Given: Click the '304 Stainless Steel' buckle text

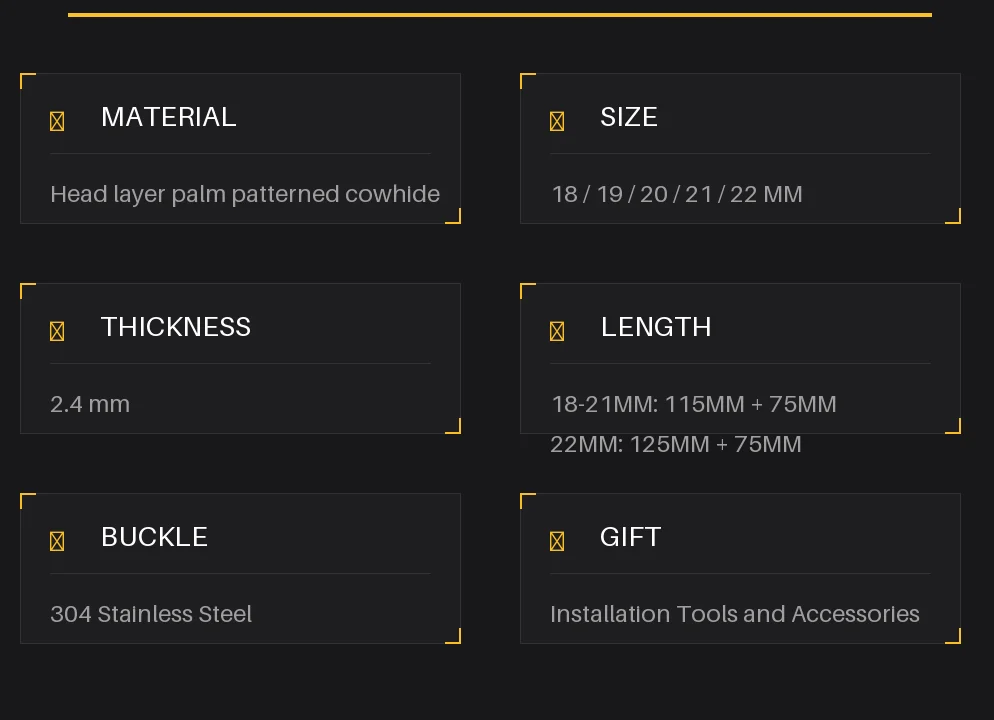Looking at the screenshot, I should (x=151, y=614).
